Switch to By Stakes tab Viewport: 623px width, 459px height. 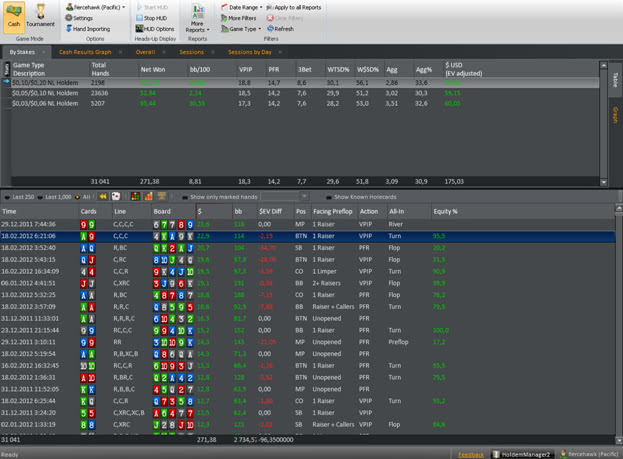pos(22,52)
